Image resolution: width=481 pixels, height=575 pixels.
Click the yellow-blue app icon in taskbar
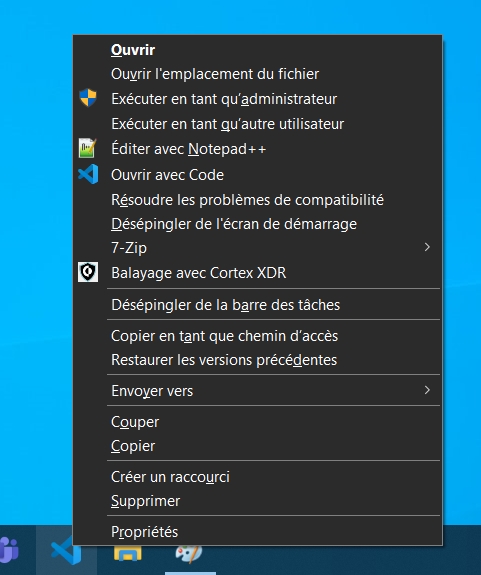pyautogui.click(x=127, y=554)
